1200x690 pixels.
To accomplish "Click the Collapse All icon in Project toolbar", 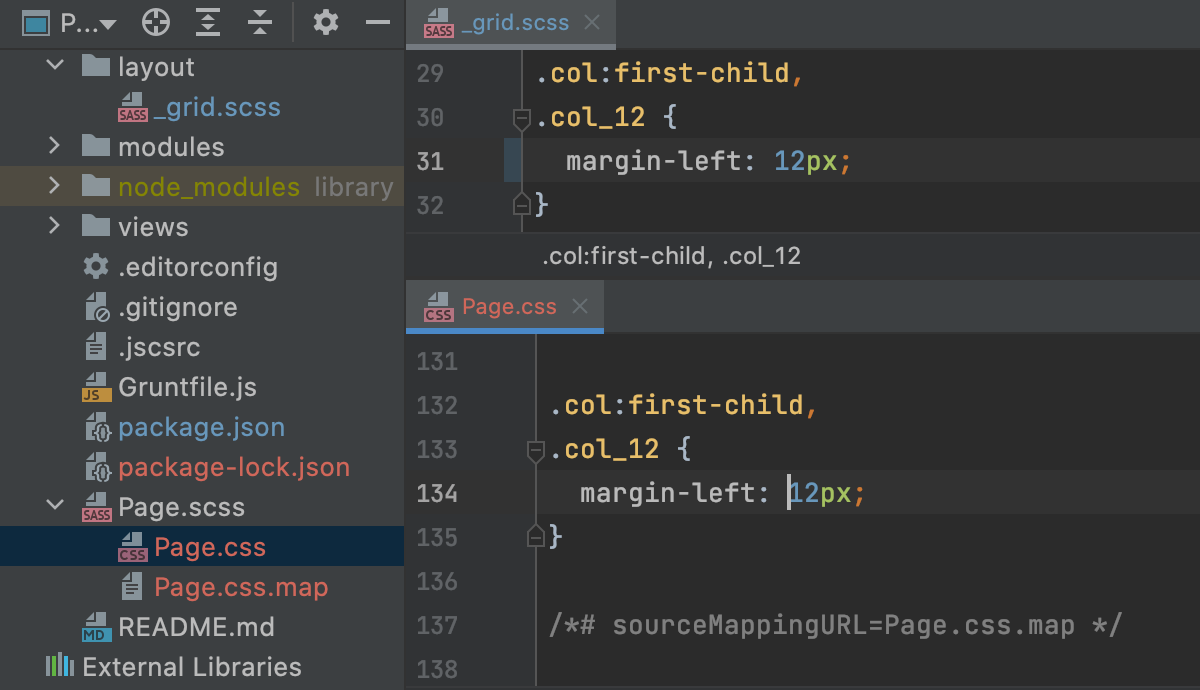I will (x=259, y=22).
